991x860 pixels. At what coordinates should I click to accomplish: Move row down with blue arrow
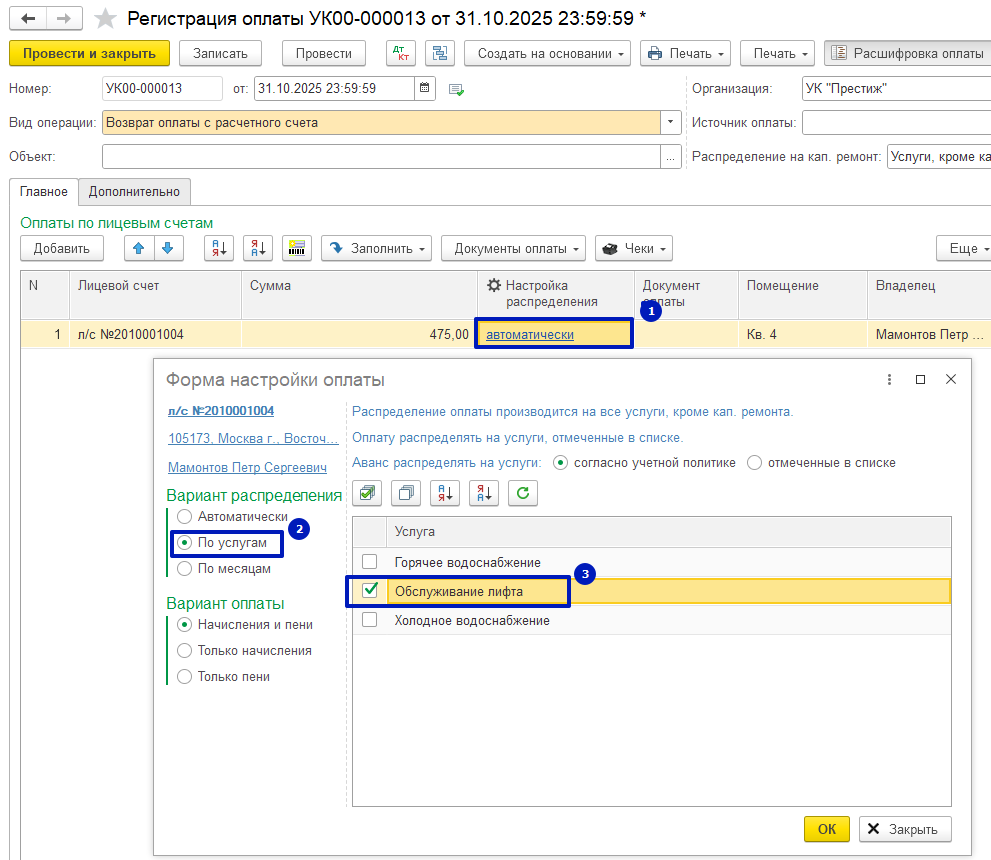pyautogui.click(x=168, y=248)
